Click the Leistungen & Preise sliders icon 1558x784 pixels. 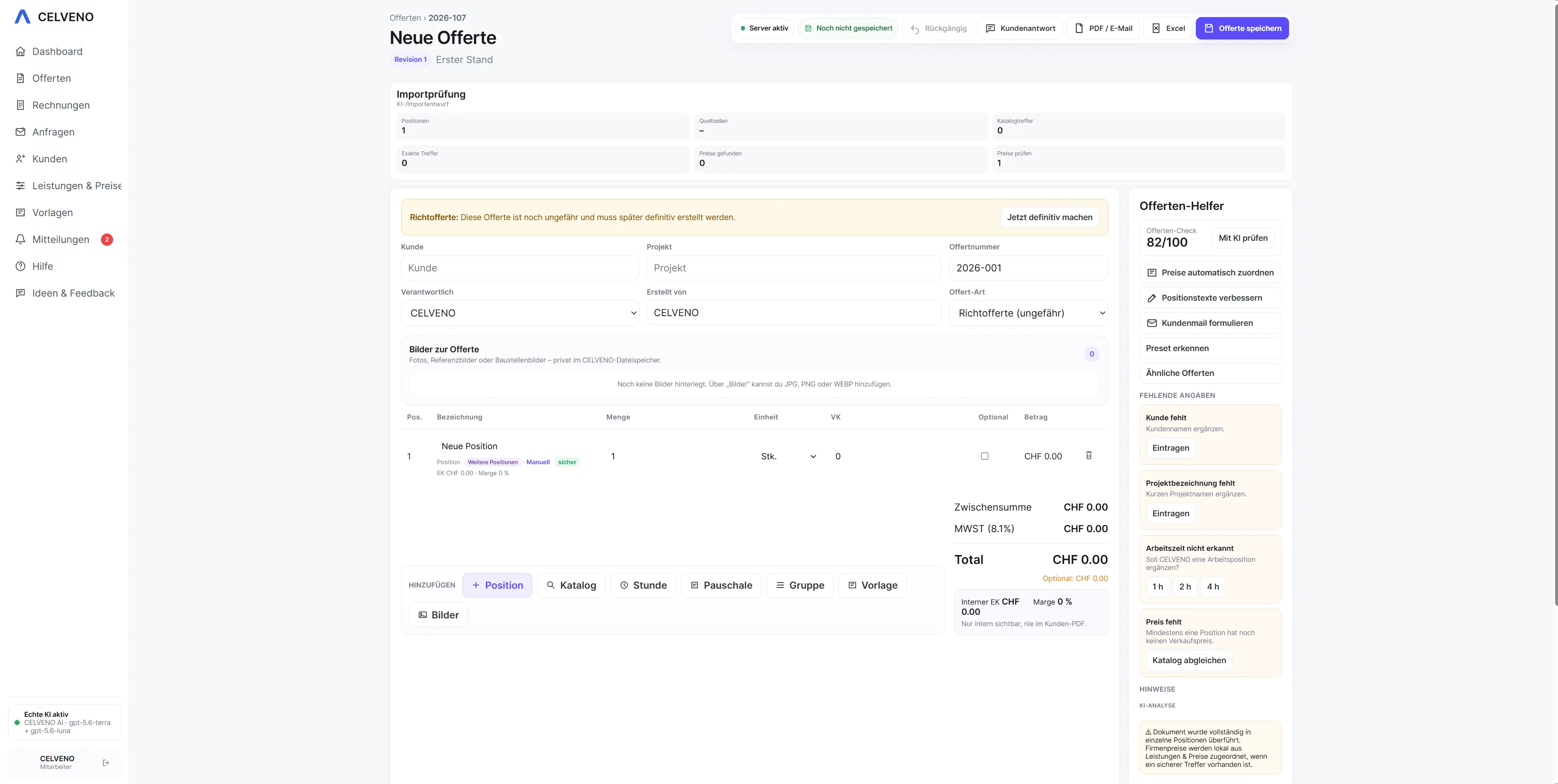click(x=21, y=186)
